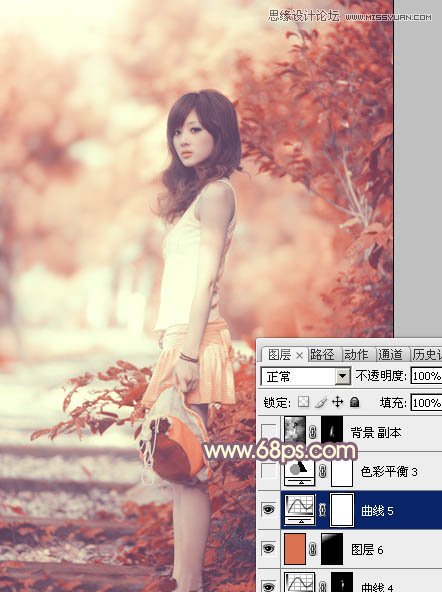Toggle lock all padlock icon

coord(354,402)
